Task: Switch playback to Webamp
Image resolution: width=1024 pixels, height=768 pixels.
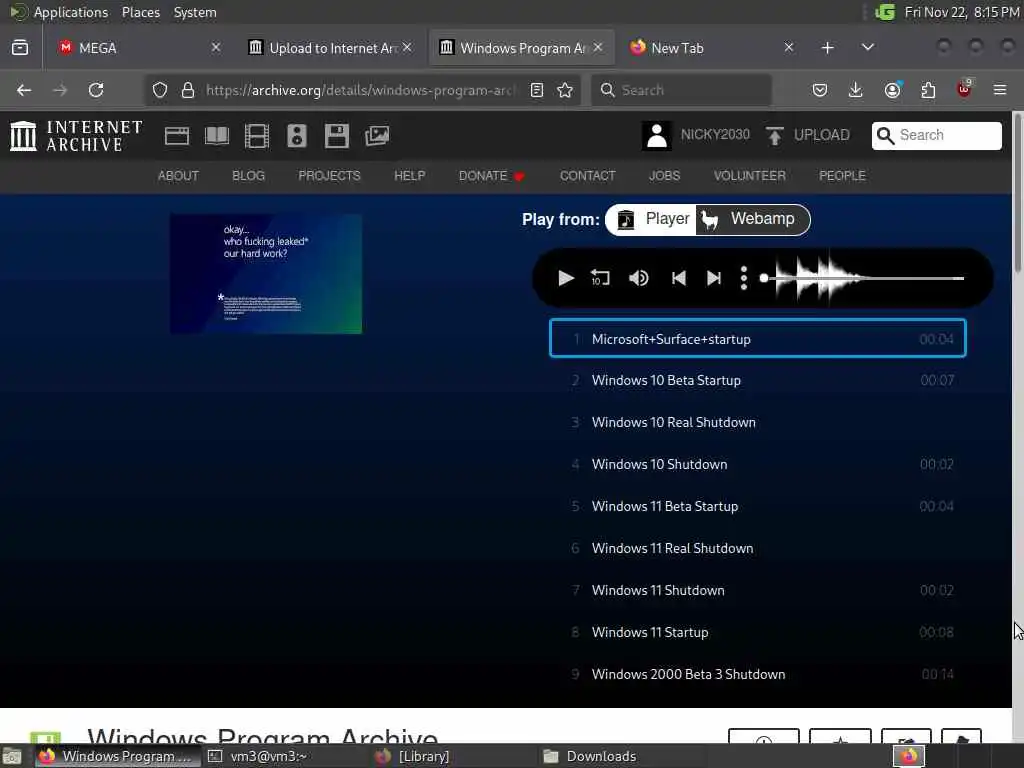Action: [752, 219]
